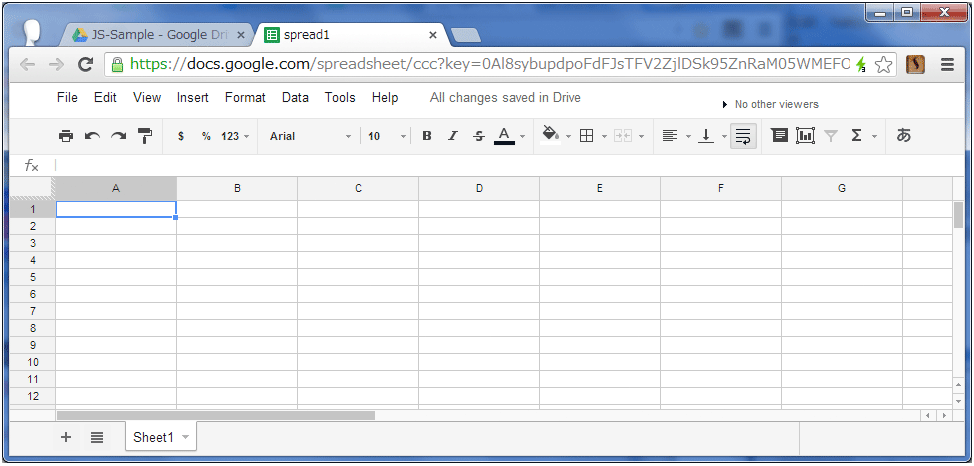
Task: Click the merge cells icon
Action: pos(622,136)
